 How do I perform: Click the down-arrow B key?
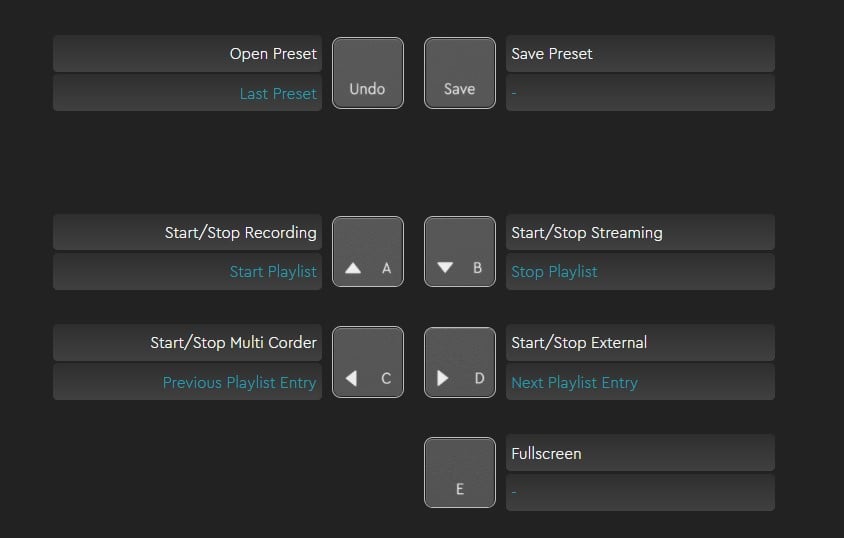459,252
